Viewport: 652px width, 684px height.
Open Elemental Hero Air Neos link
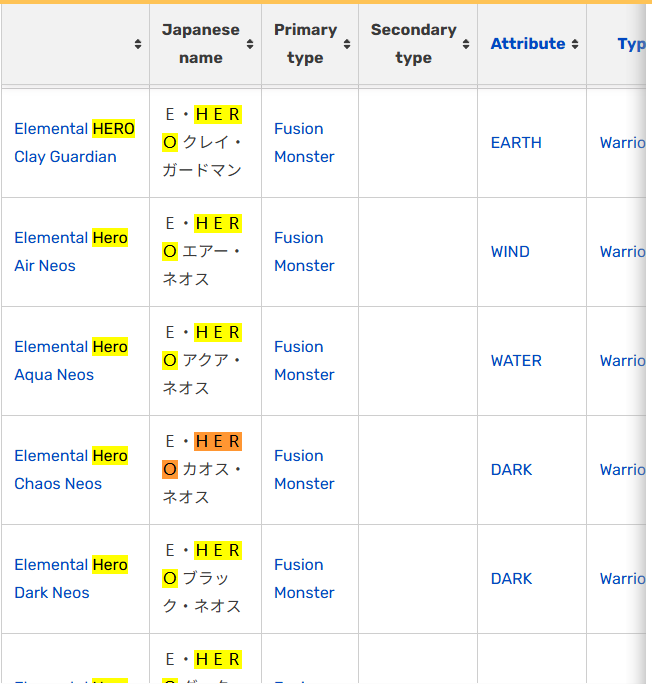point(71,252)
